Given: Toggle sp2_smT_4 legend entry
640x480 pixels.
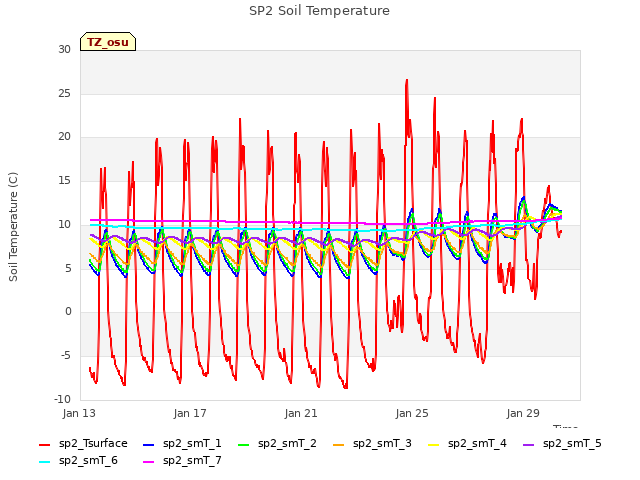Looking at the screenshot, I should pyautogui.click(x=467, y=444).
